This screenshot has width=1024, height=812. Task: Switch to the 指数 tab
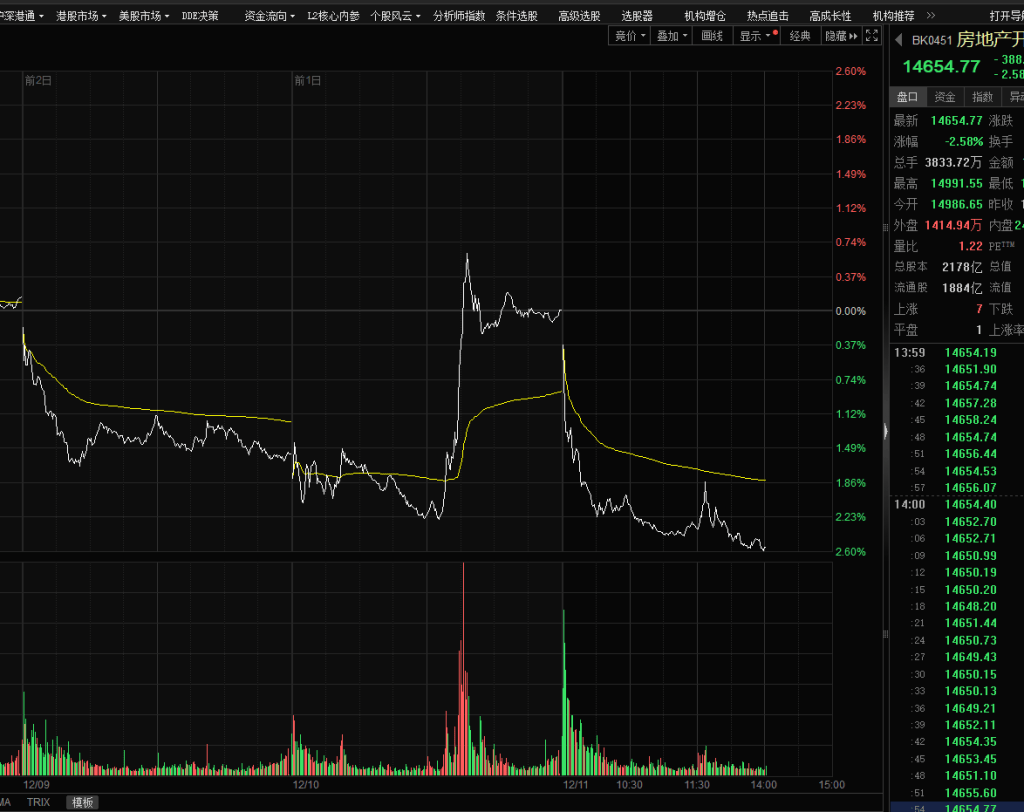pyautogui.click(x=983, y=97)
